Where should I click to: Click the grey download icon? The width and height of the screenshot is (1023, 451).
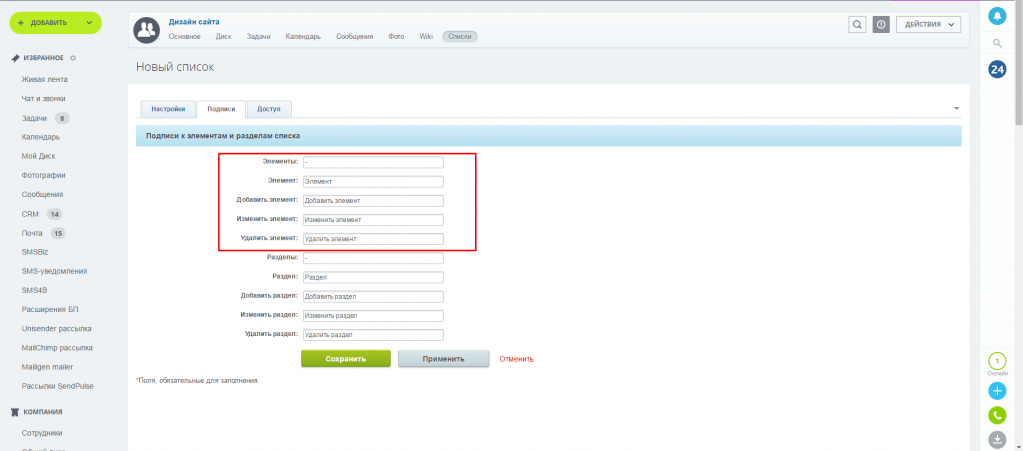(997, 439)
